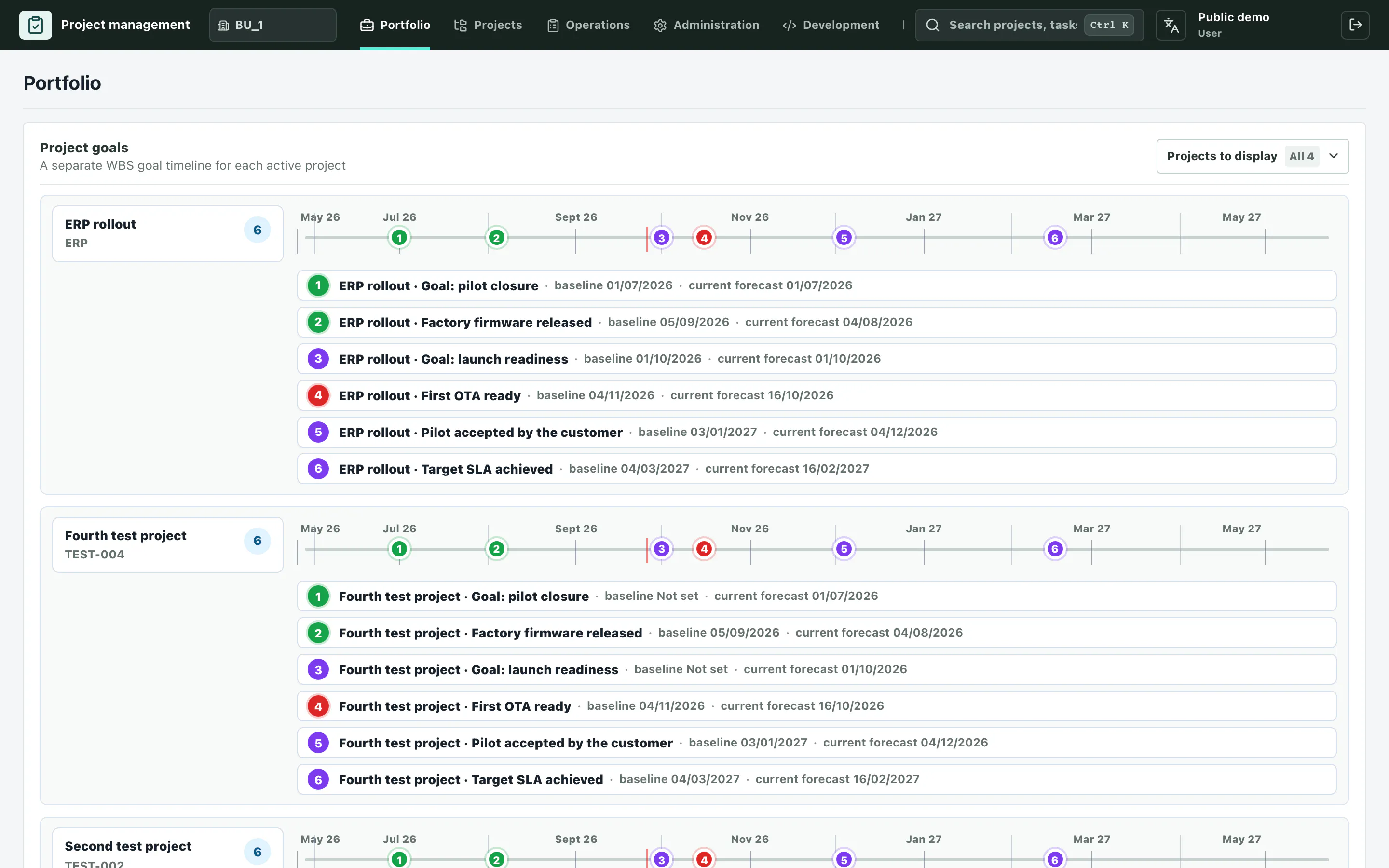Click the Project management clipboard logo
The height and width of the screenshot is (868, 1389).
[x=36, y=25]
